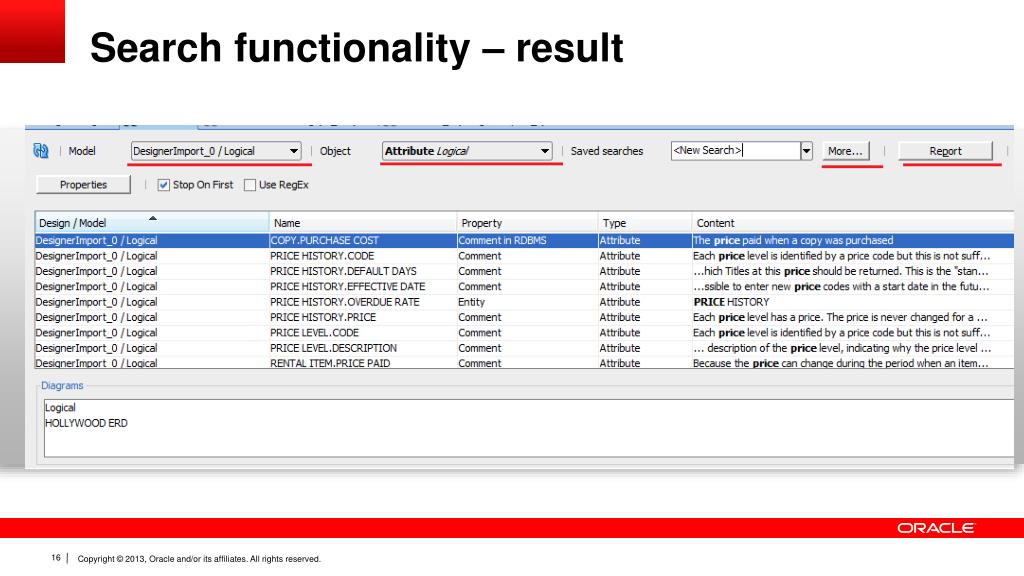Image resolution: width=1024 pixels, height=576 pixels.
Task: Sort by the Design / Model column header
Action: point(152,223)
